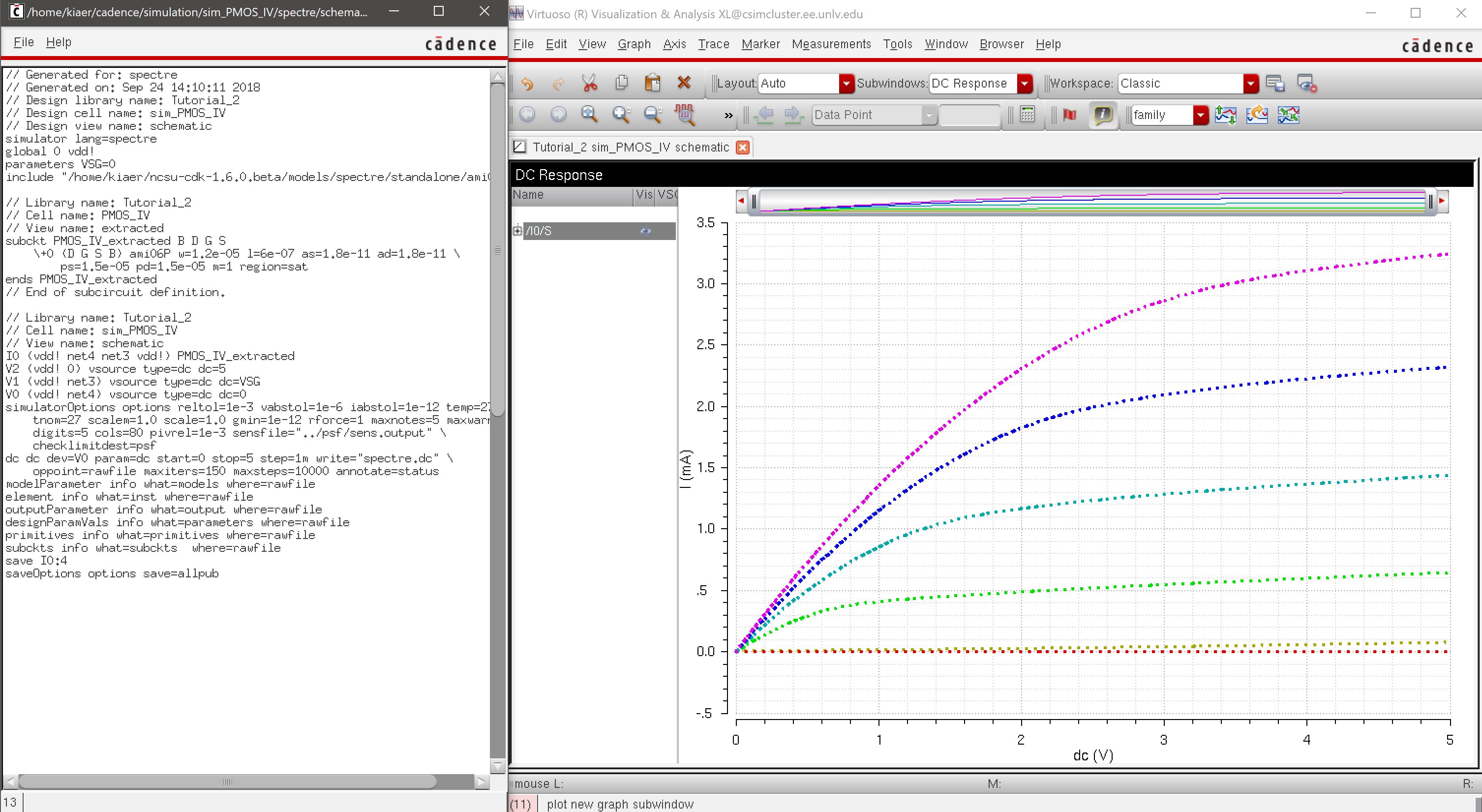Open the View menu

click(x=592, y=44)
